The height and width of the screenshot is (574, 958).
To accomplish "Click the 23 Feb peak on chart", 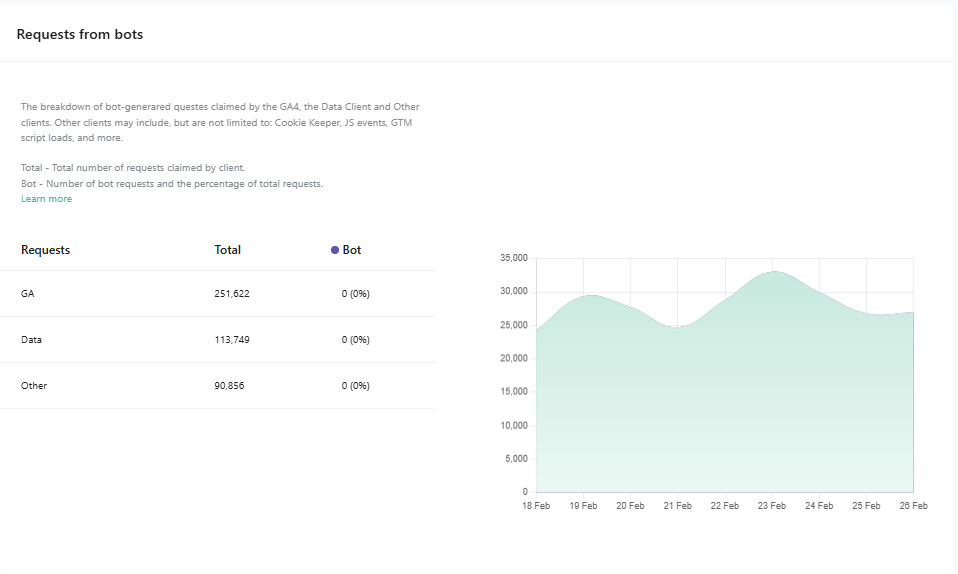I will click(x=773, y=272).
